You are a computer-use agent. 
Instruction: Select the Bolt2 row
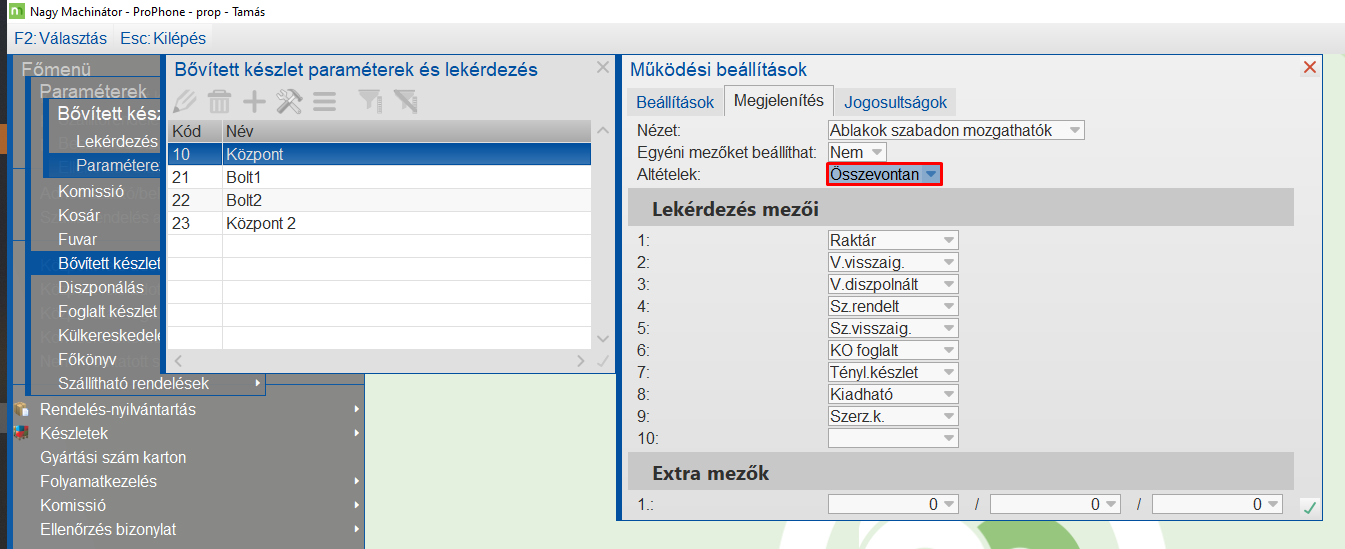coord(380,200)
